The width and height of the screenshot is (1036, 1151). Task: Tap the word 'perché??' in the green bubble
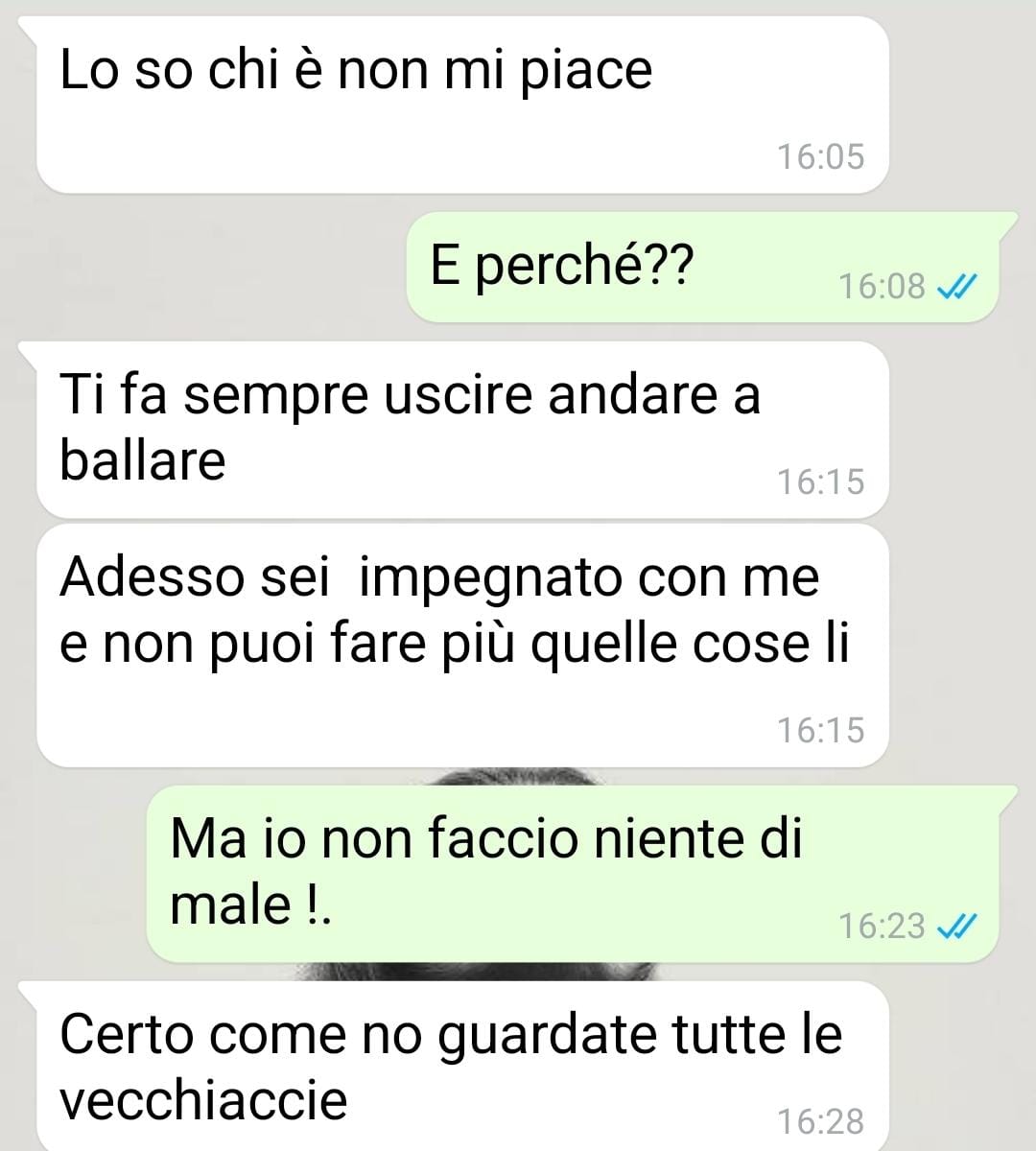pyautogui.click(x=583, y=265)
